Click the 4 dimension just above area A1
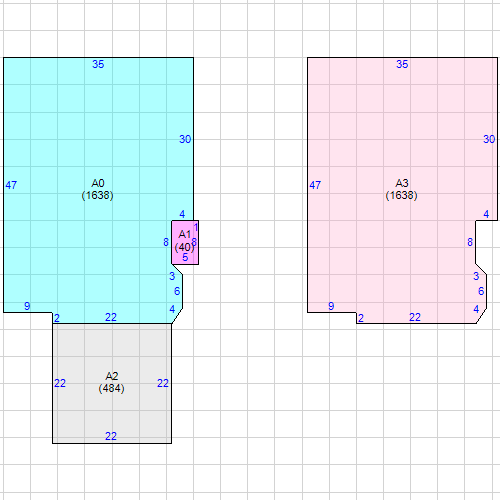Image resolution: width=500 pixels, height=500 pixels. (x=182, y=214)
